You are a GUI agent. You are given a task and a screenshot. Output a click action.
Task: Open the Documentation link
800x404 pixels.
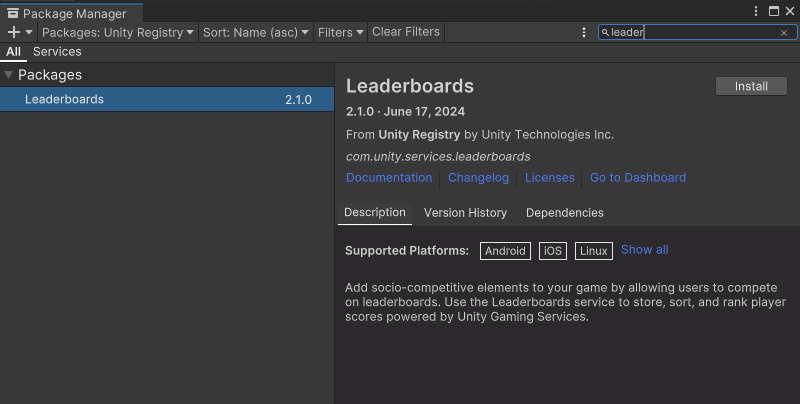coord(389,178)
